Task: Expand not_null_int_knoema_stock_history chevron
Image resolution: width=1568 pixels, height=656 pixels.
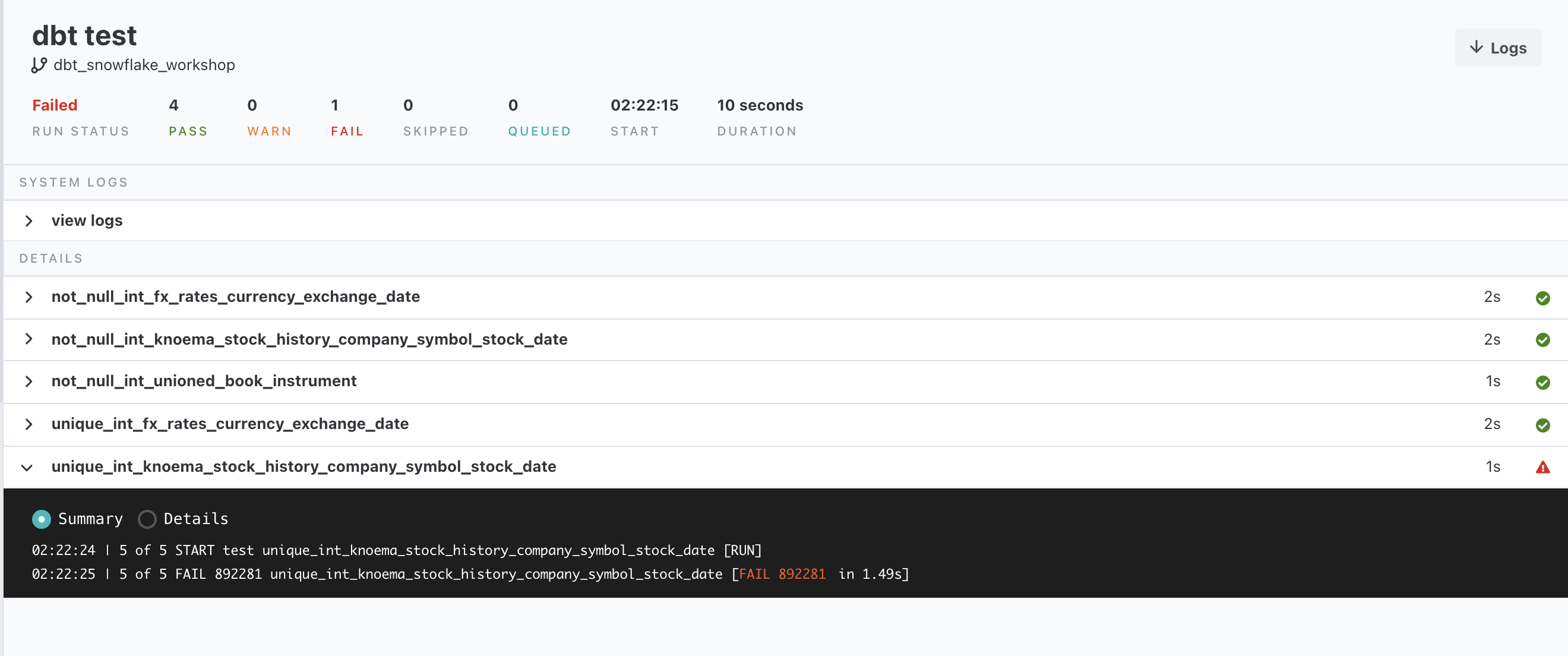Action: [x=29, y=339]
